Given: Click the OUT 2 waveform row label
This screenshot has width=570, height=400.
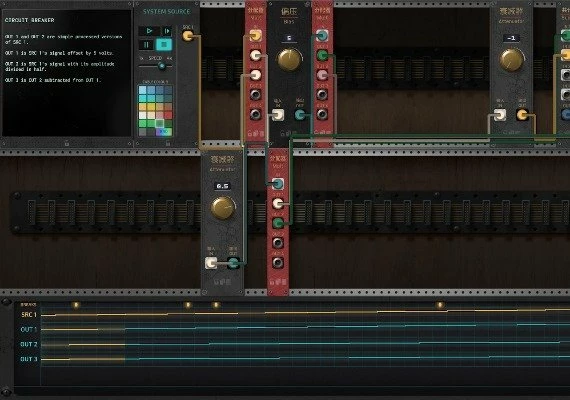Looking at the screenshot, I should pyautogui.click(x=29, y=344).
